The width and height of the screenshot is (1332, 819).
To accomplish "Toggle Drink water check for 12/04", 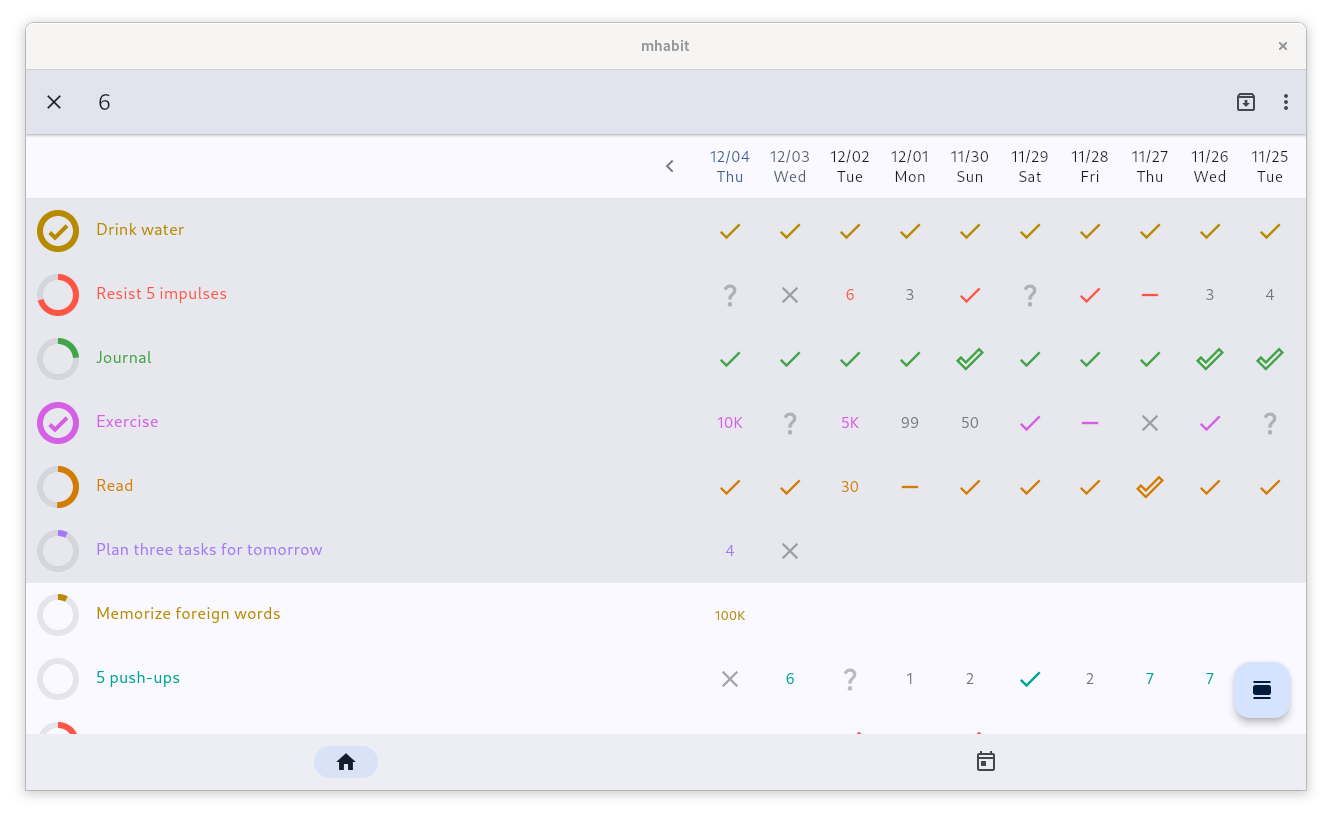I will 730,231.
